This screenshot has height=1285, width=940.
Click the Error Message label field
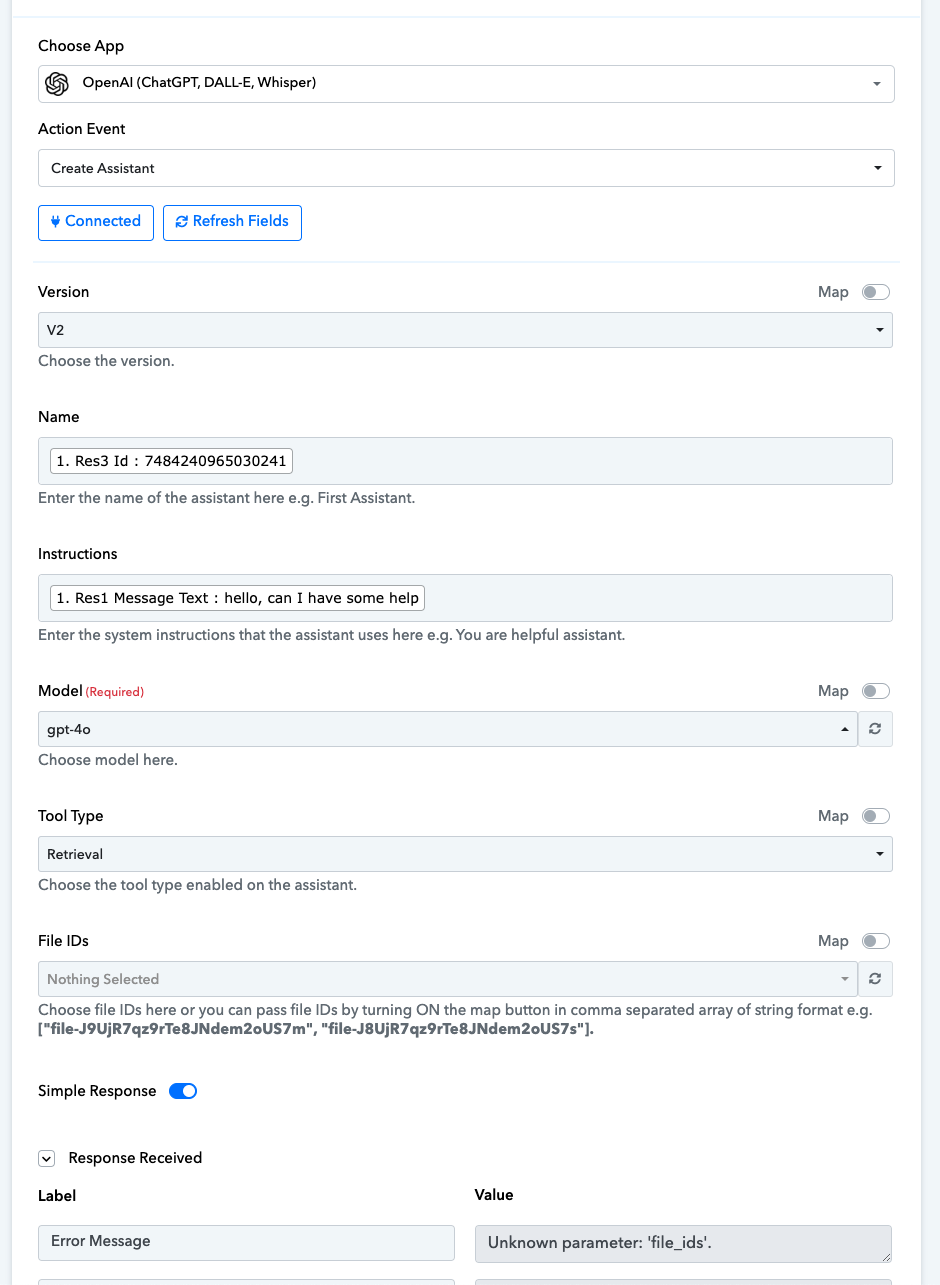tap(246, 1242)
